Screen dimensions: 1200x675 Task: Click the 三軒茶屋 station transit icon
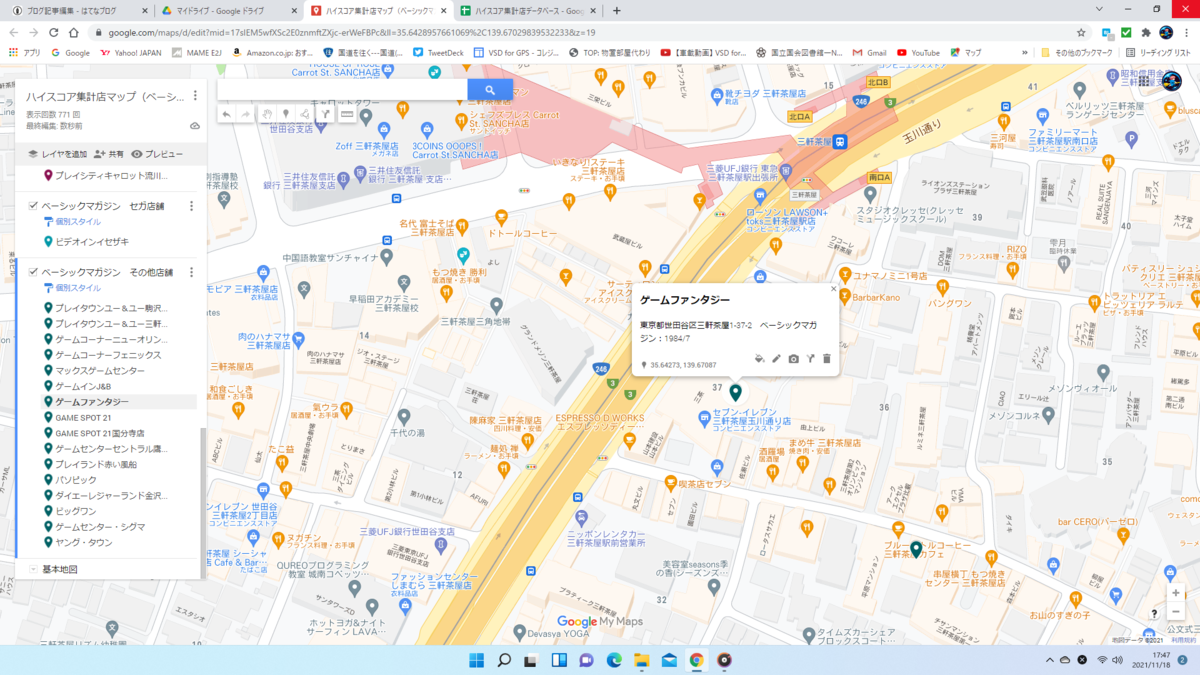click(x=842, y=142)
